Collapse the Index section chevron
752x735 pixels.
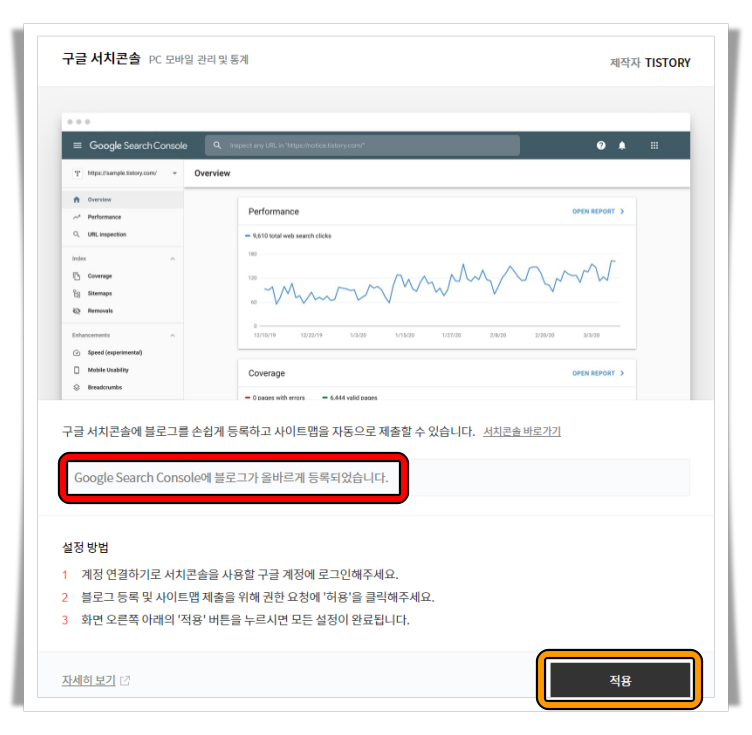click(x=173, y=259)
